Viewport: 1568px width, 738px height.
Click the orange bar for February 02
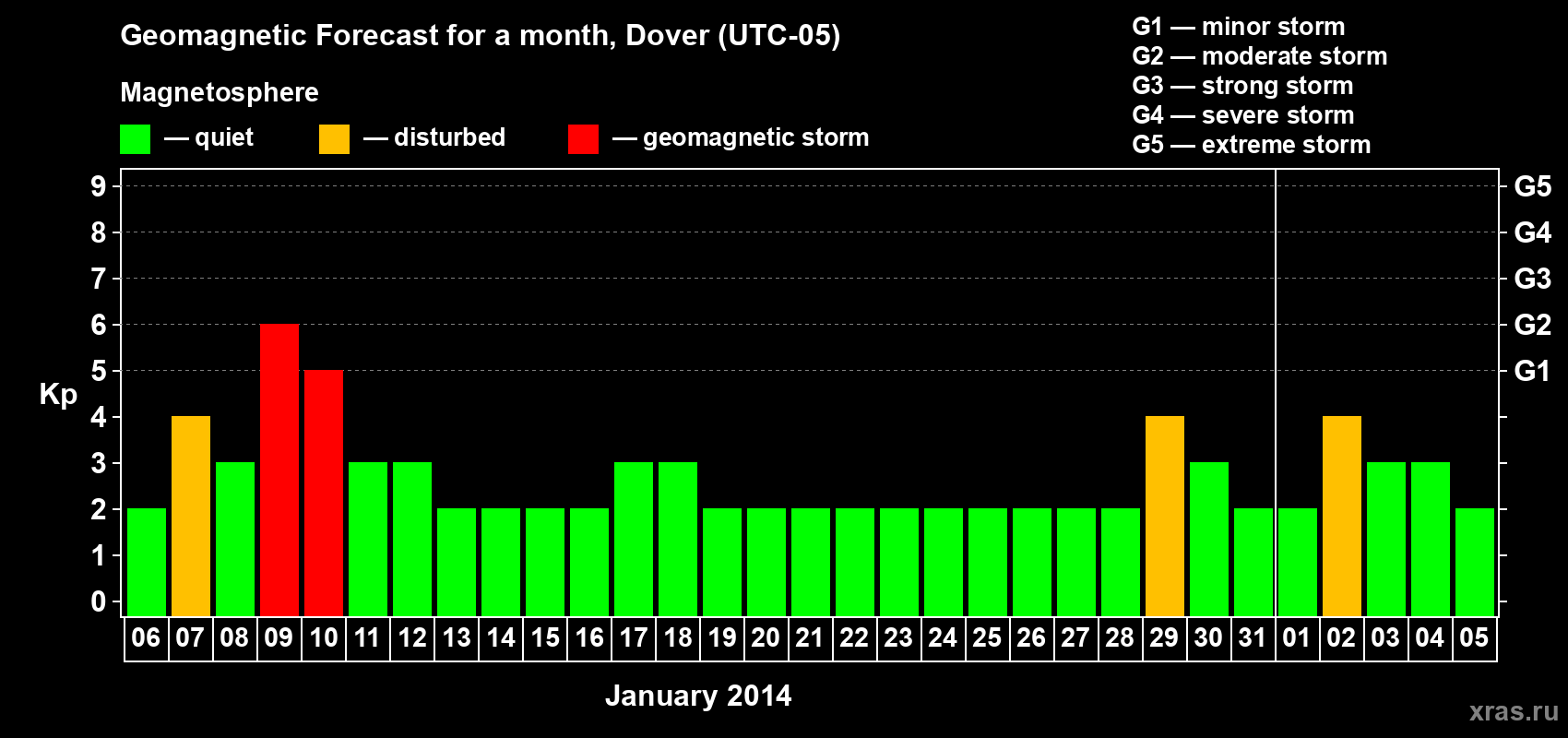pos(1342,516)
